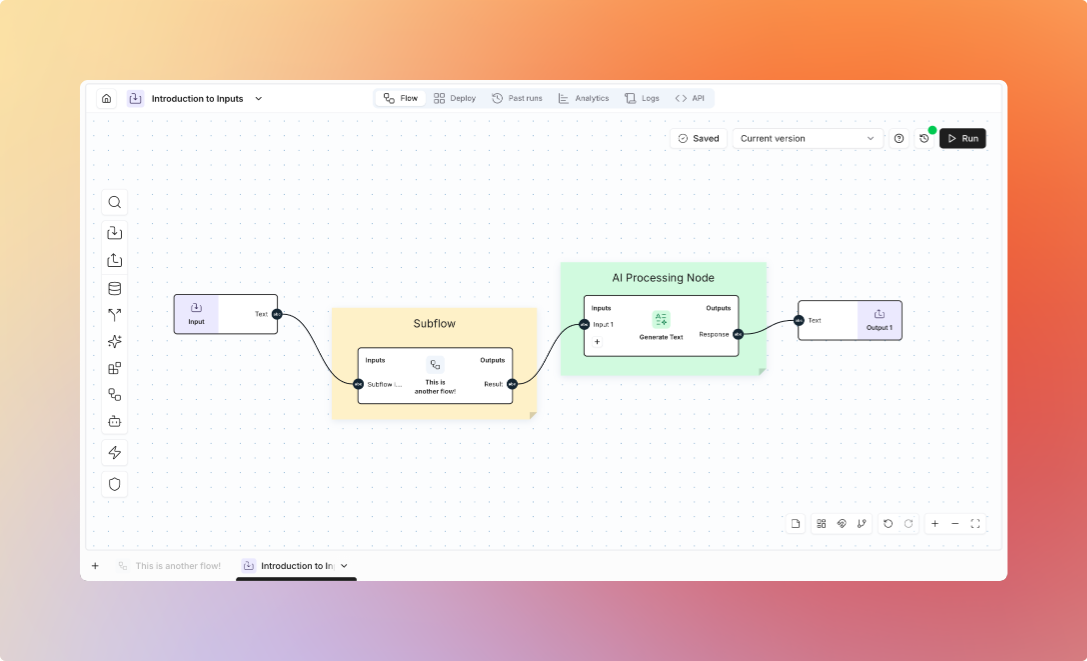Viewport: 1087px width, 661px height.
Task: Select the This is another flow! node
Action: click(435, 376)
